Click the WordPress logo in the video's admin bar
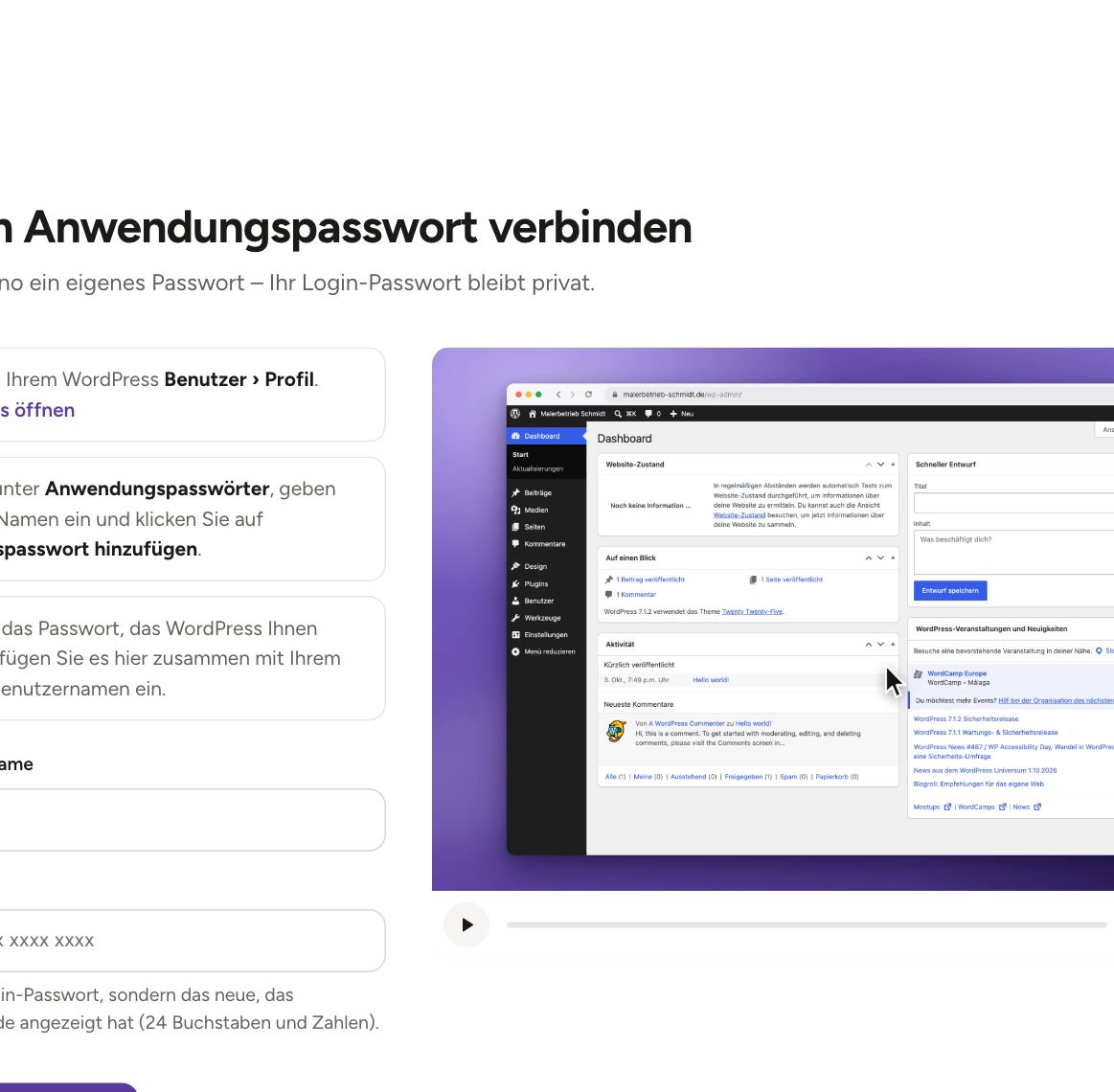 [x=515, y=414]
